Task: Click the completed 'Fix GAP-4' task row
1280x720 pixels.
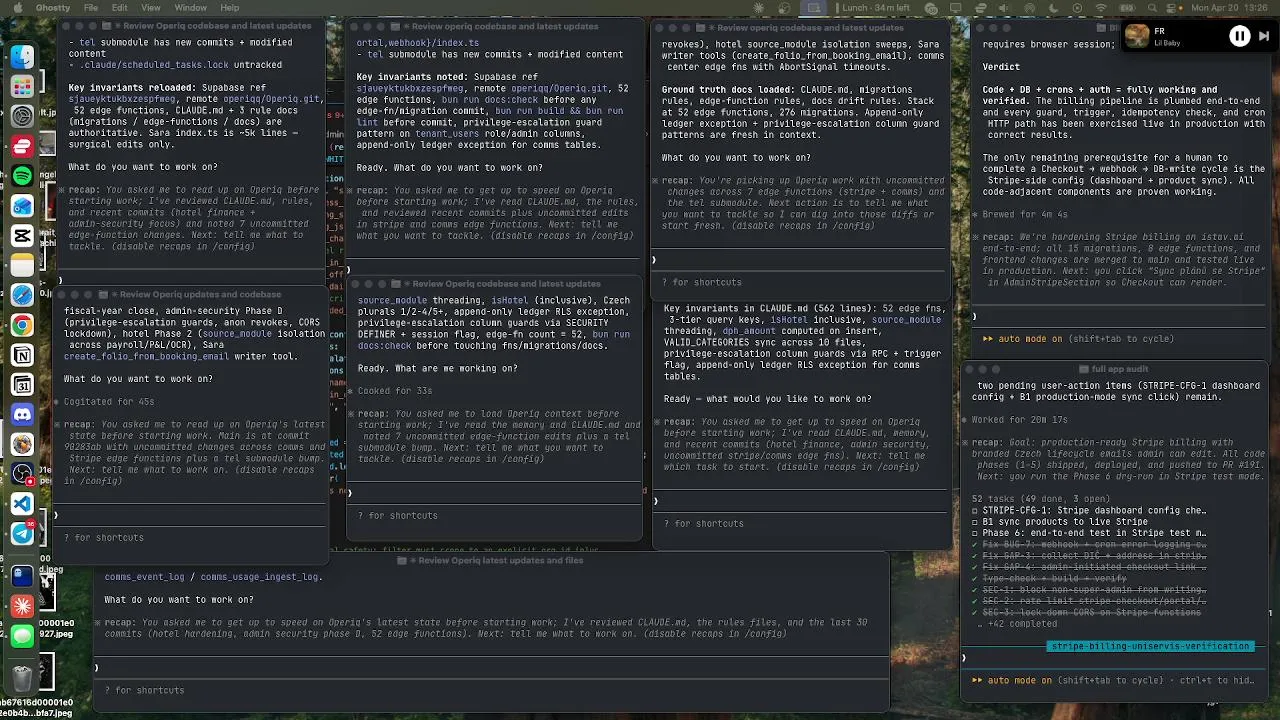Action: coord(1089,567)
